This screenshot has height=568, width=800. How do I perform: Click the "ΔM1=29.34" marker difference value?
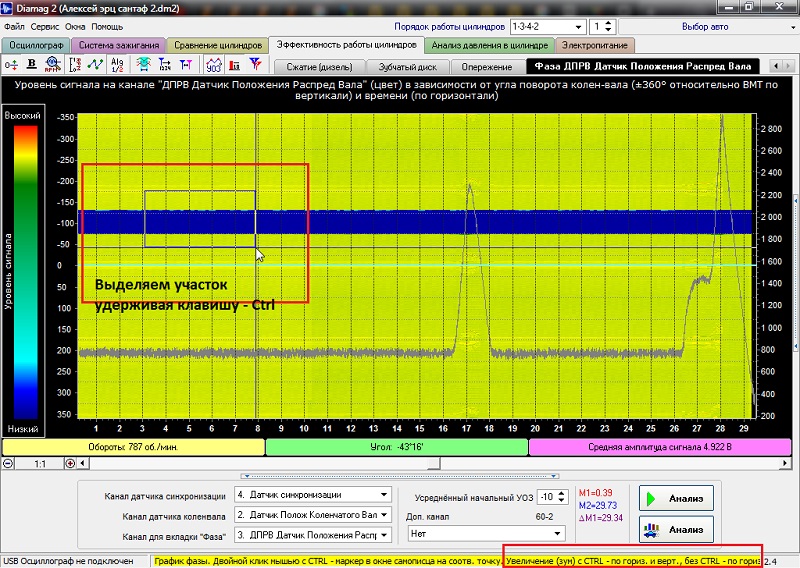(601, 518)
